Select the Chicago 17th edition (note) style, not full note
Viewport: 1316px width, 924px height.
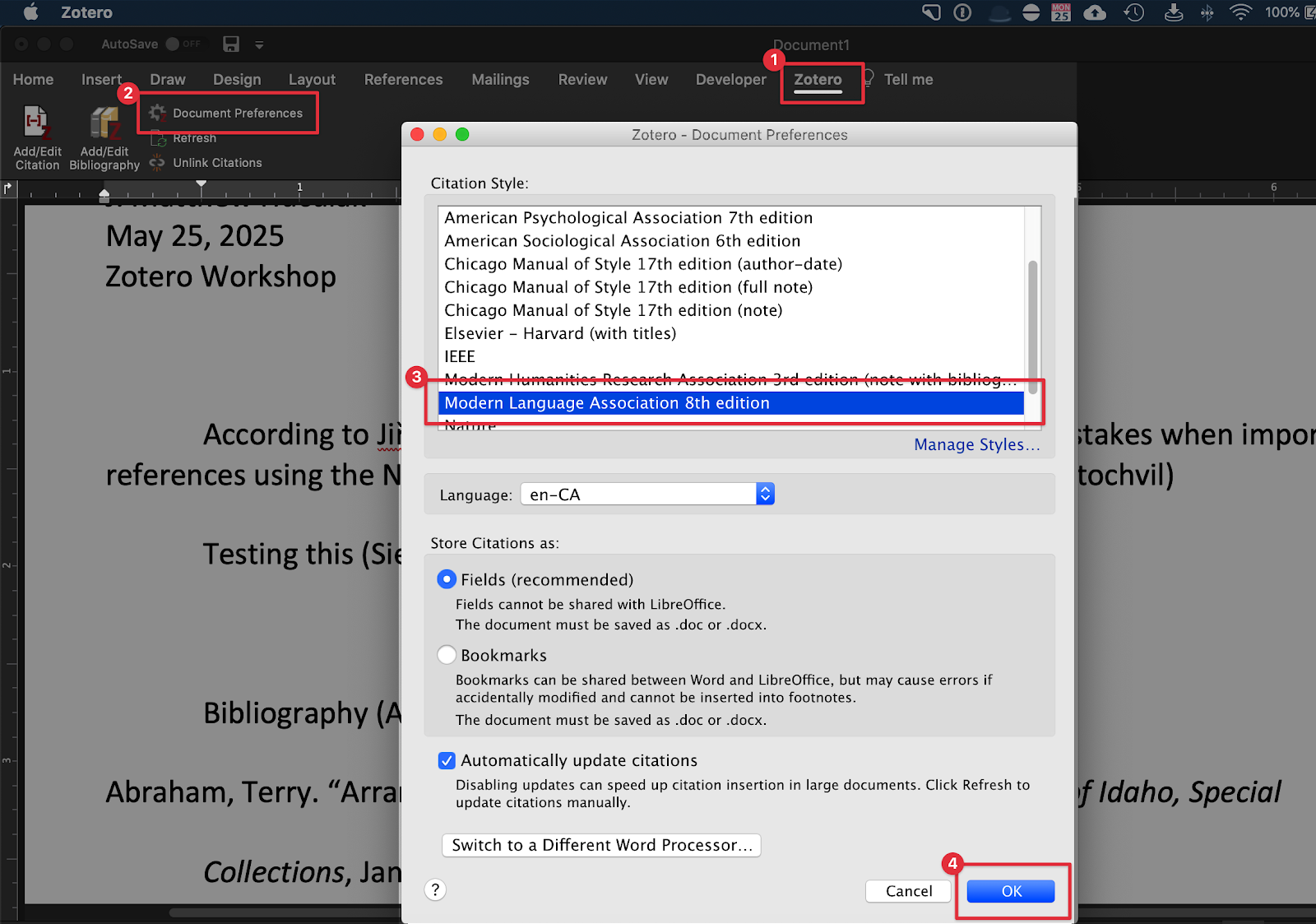pyautogui.click(x=731, y=309)
